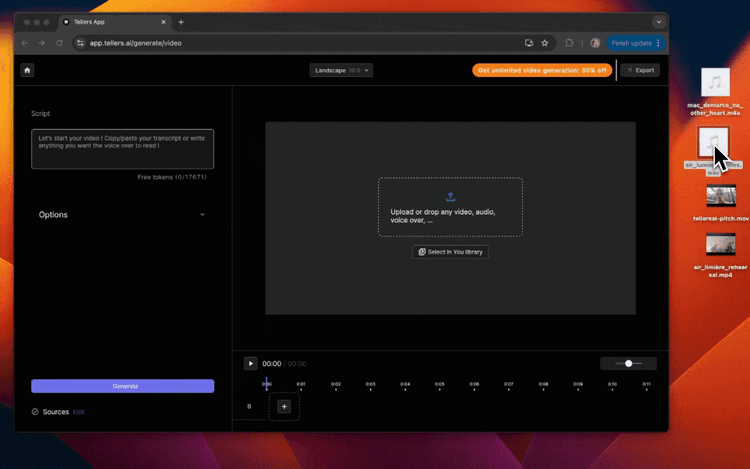This screenshot has height=469, width=750.
Task: Click the browser forward arrow
Action: coord(42,43)
